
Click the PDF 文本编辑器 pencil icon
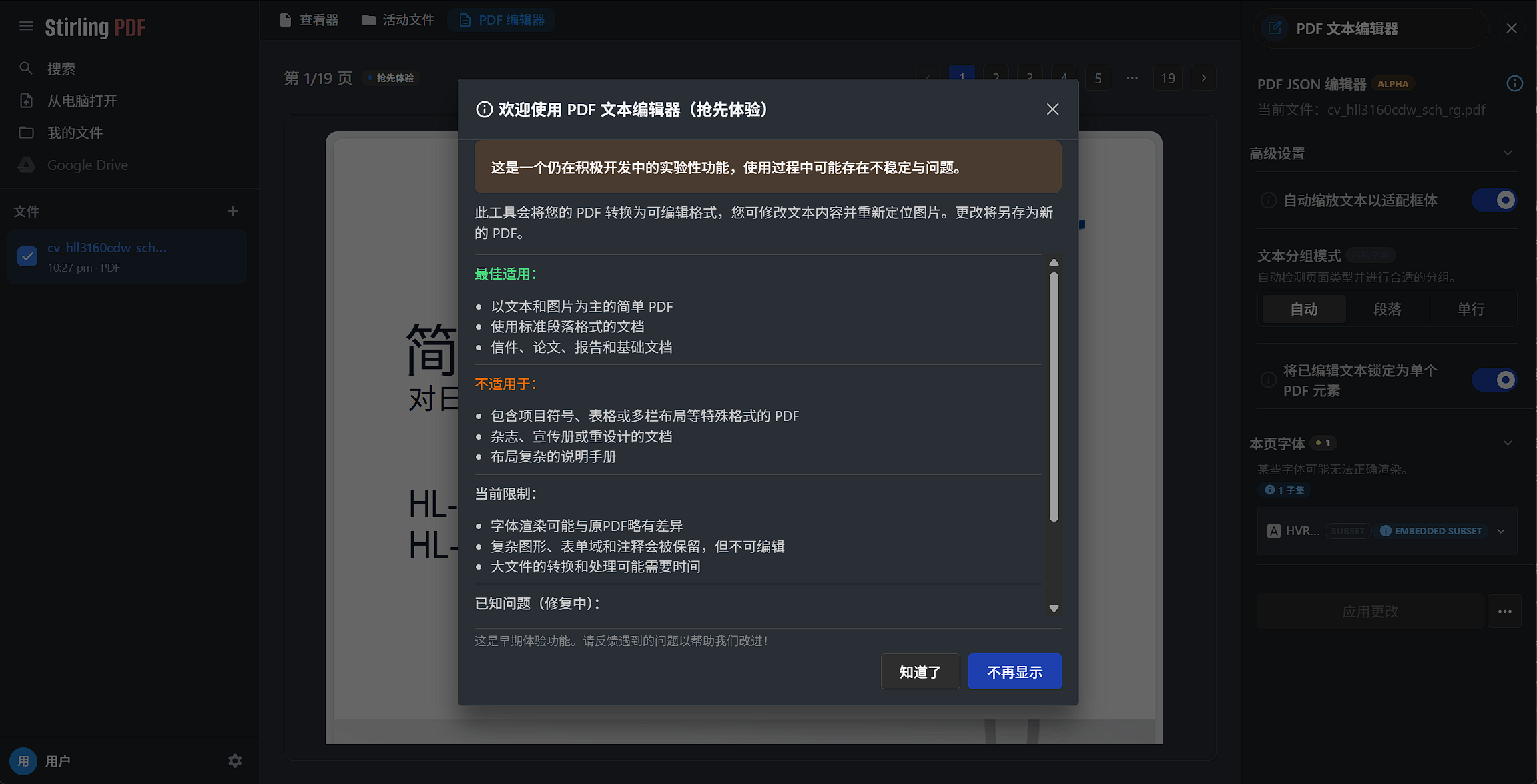point(1275,28)
